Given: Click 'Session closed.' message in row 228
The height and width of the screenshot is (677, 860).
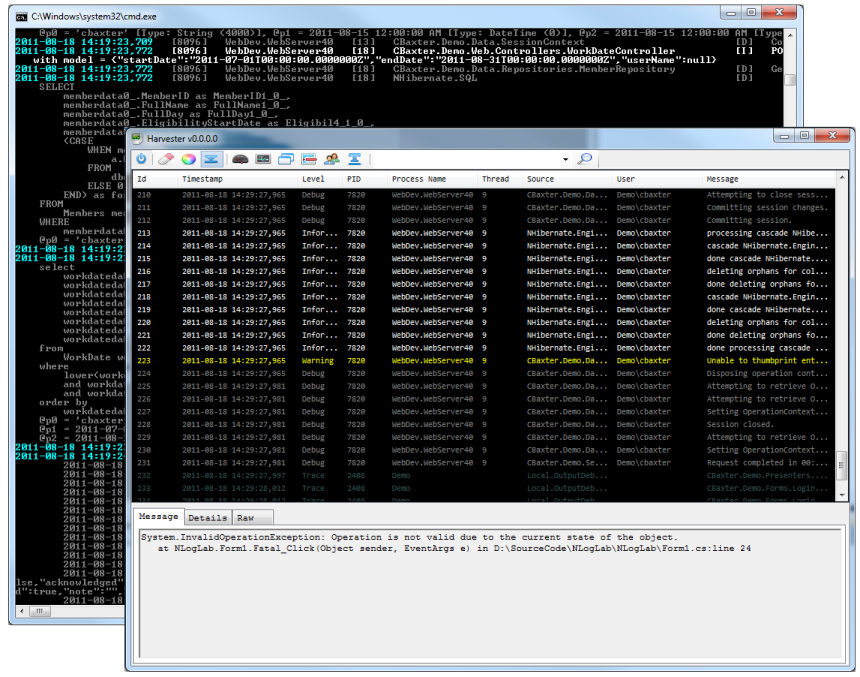Looking at the screenshot, I should click(x=740, y=424).
